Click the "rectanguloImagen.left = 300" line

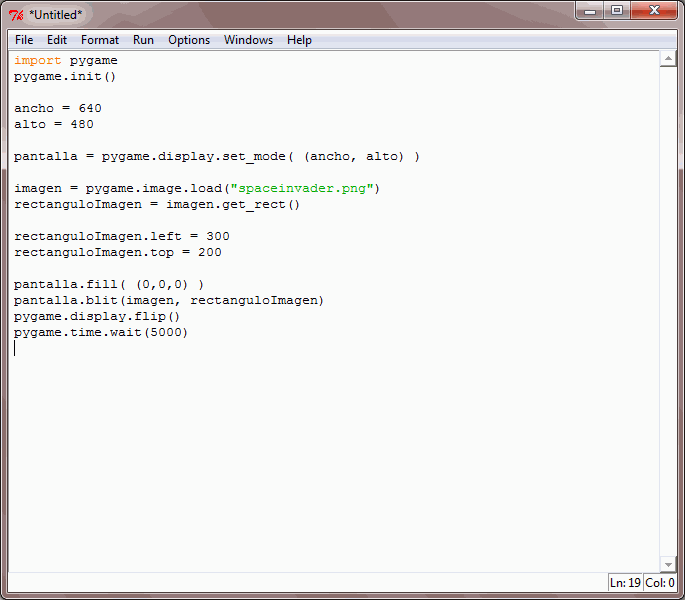(x=122, y=236)
